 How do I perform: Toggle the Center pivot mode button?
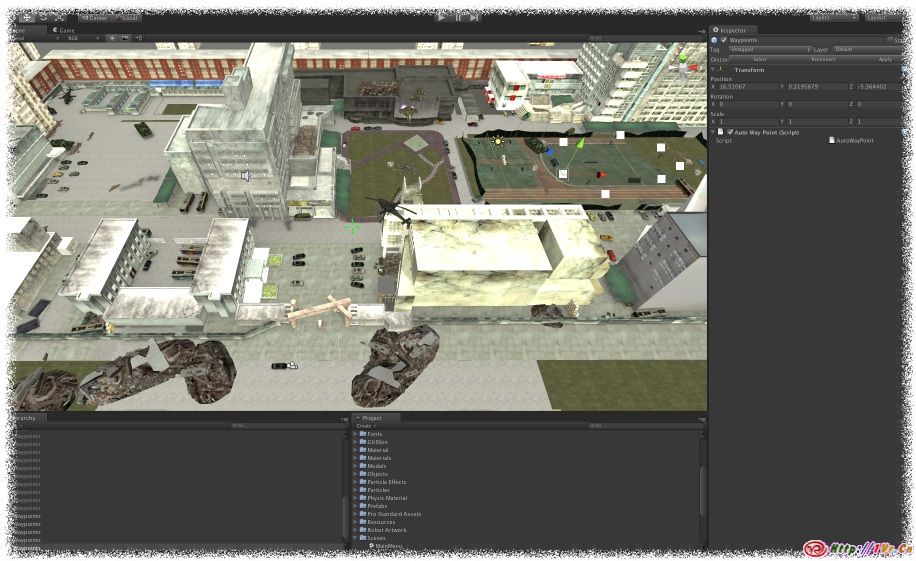95,17
